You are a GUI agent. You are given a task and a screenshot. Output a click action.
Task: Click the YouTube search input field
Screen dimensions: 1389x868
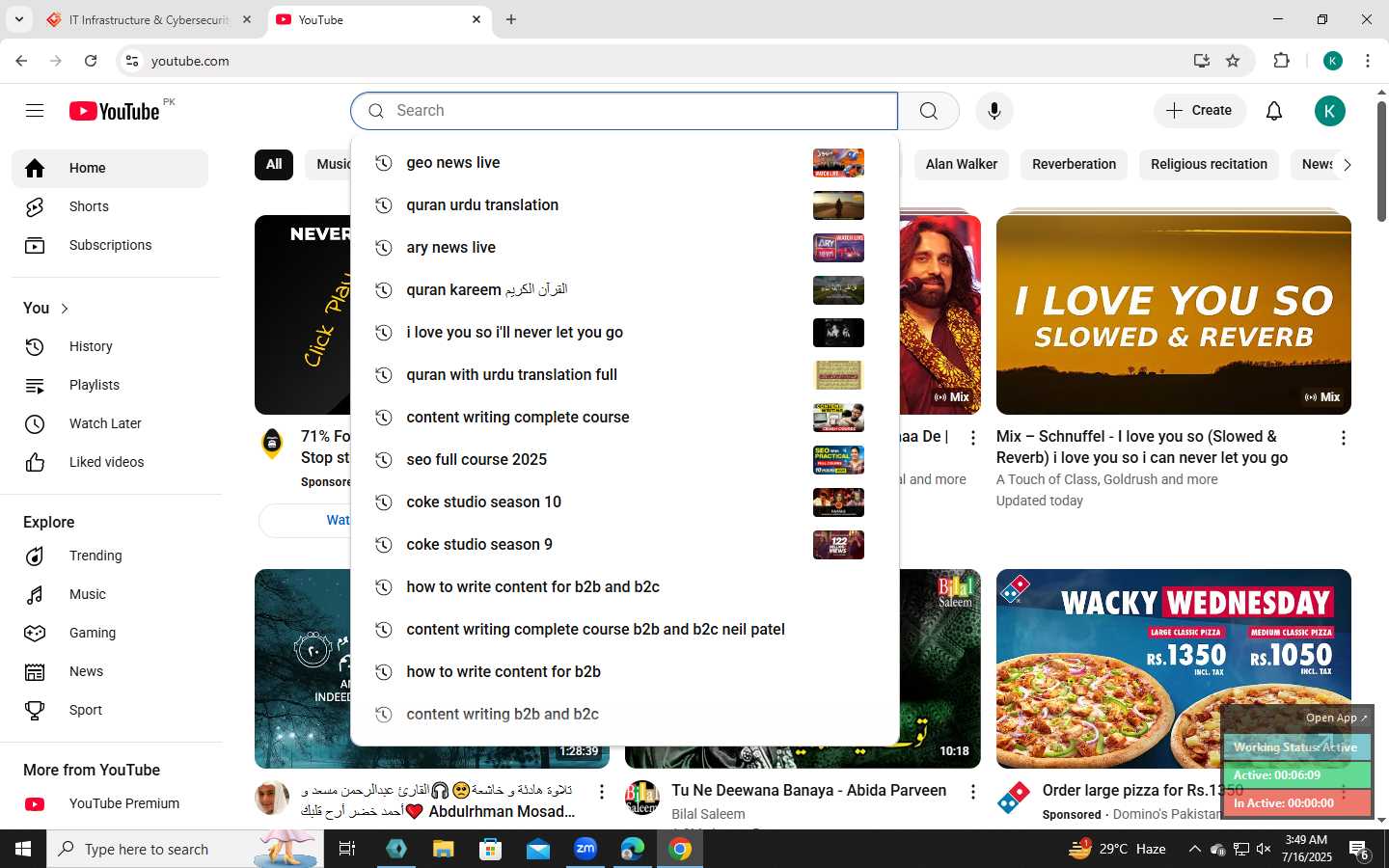[x=625, y=111]
